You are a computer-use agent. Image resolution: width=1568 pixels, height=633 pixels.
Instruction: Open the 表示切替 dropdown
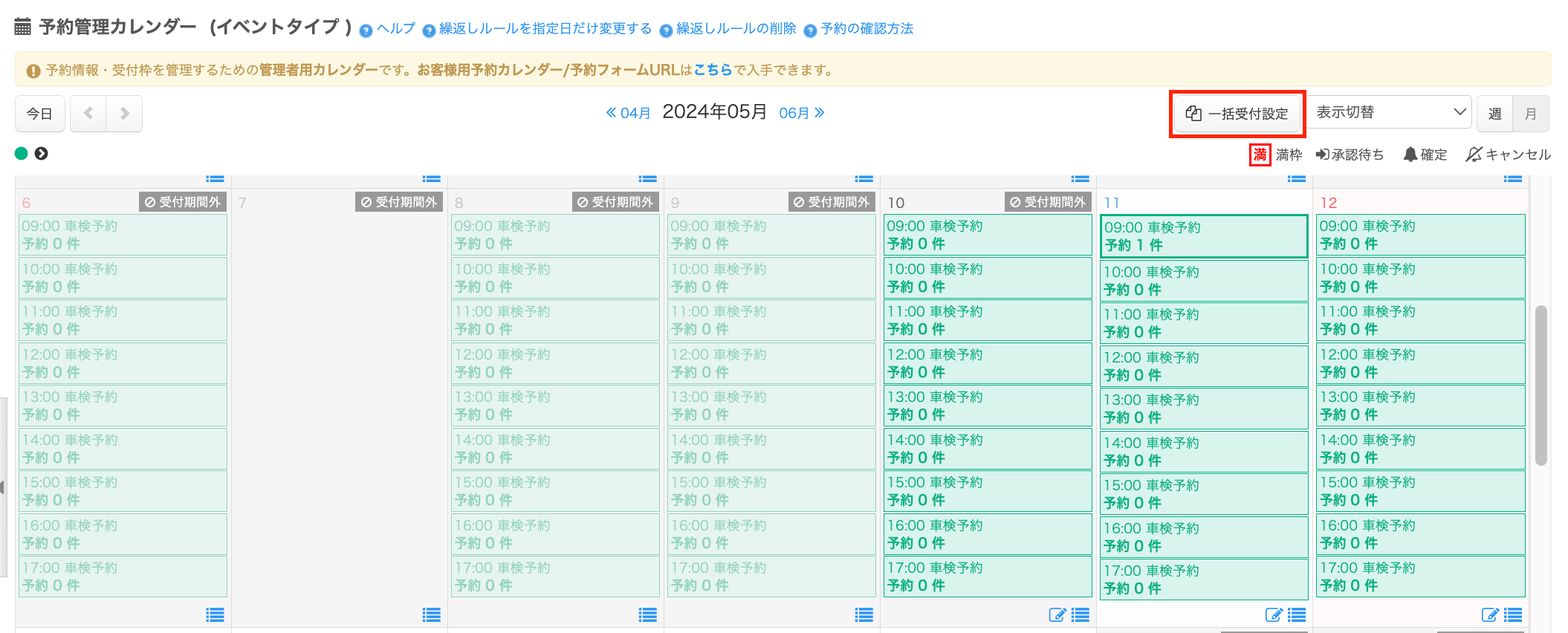(1390, 112)
